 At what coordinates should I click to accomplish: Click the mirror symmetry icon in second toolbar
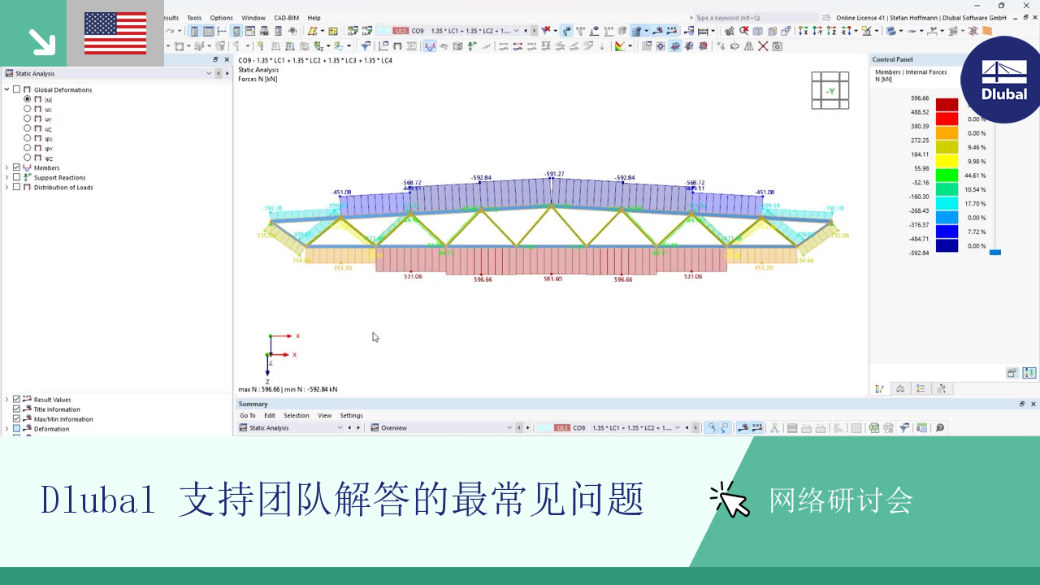(749, 46)
